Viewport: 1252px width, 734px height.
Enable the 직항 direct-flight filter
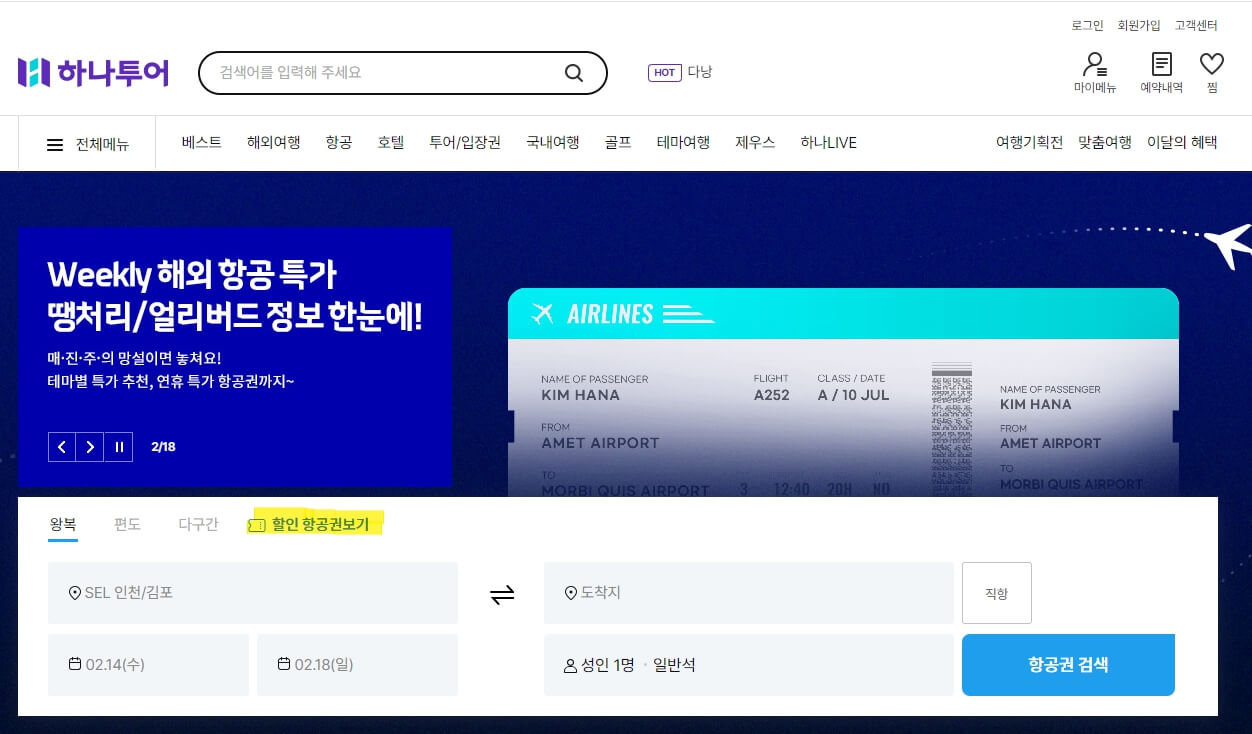[x=996, y=592]
